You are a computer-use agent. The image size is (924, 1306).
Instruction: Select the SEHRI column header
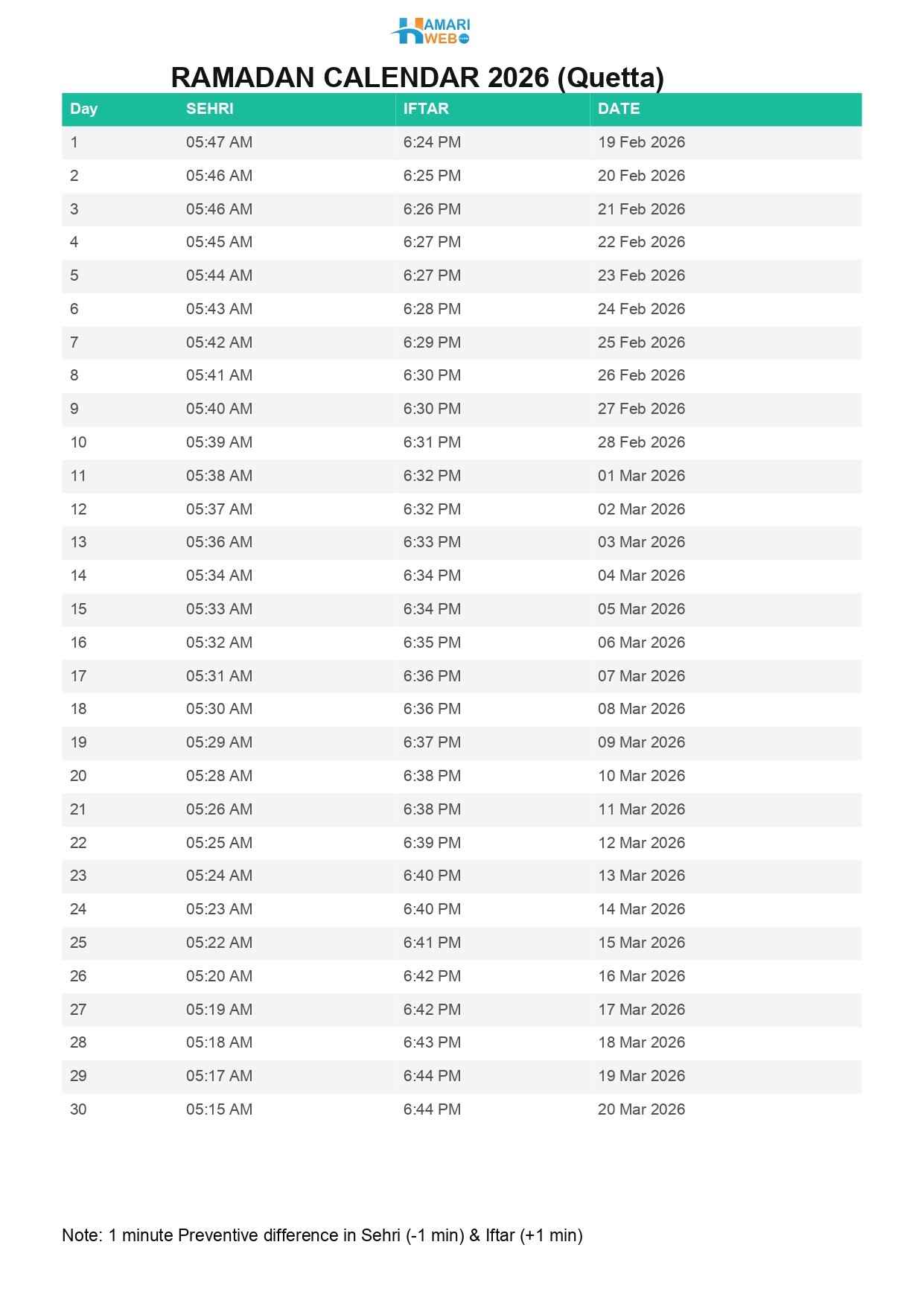tap(209, 109)
